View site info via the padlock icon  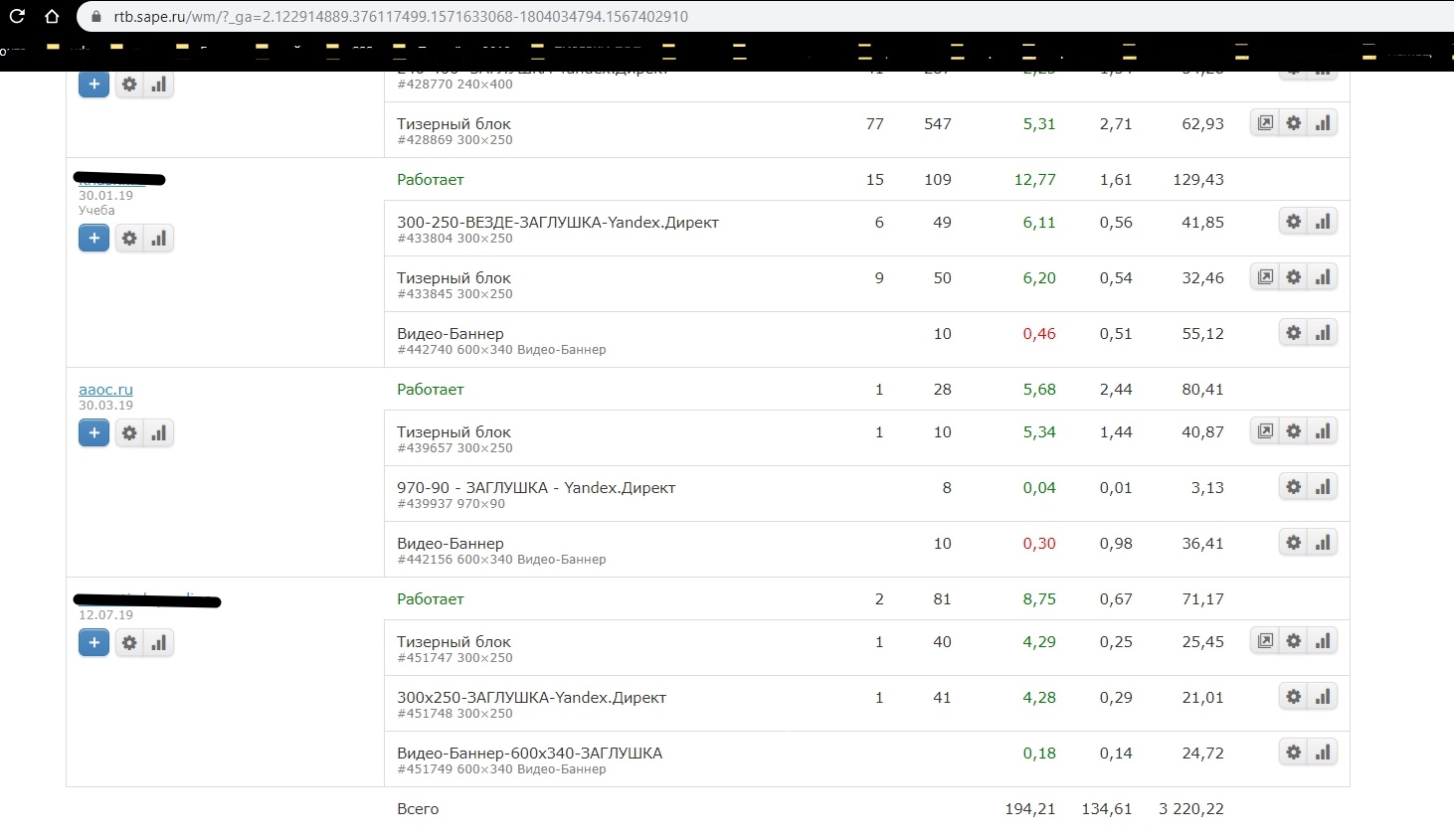tap(96, 16)
